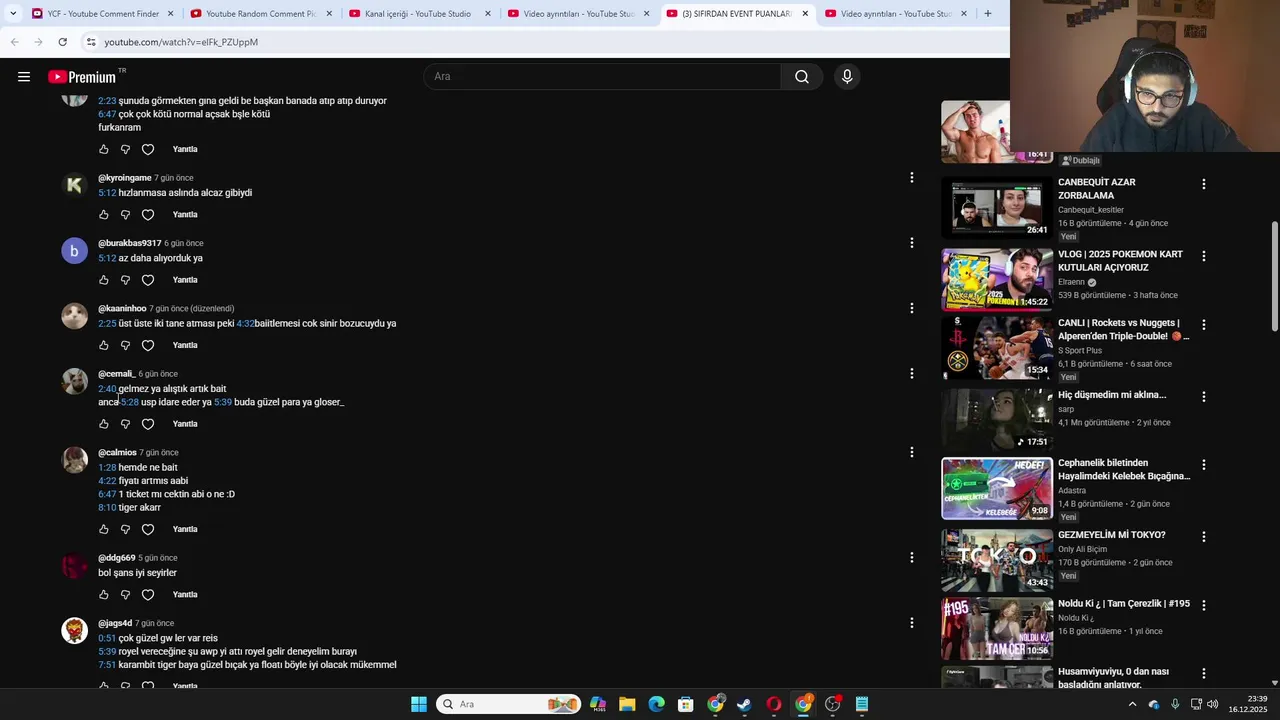Open the options menu for @ddg669 comment
This screenshot has height=720, width=1280.
[x=911, y=558]
